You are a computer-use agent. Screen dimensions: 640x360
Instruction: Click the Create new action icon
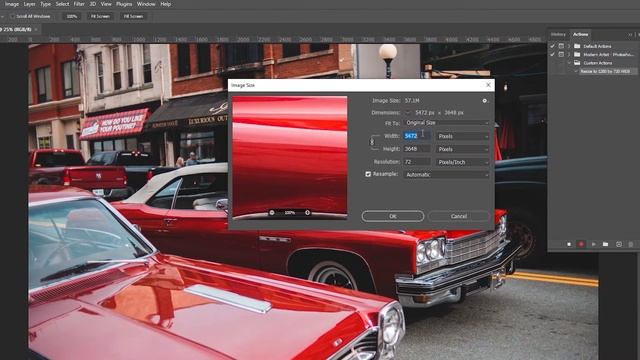click(x=619, y=244)
